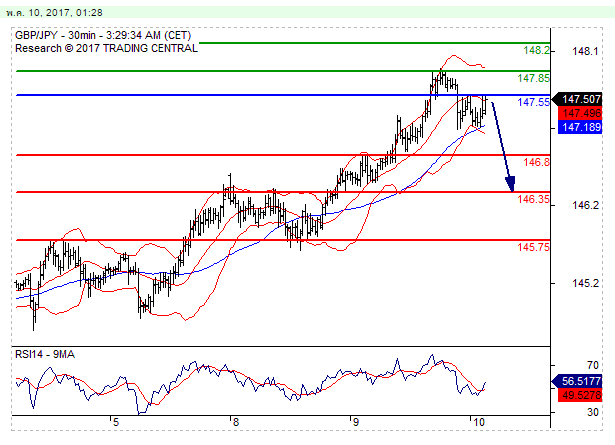
Task: Select the 145.75 red support label
Action: [x=532, y=247]
